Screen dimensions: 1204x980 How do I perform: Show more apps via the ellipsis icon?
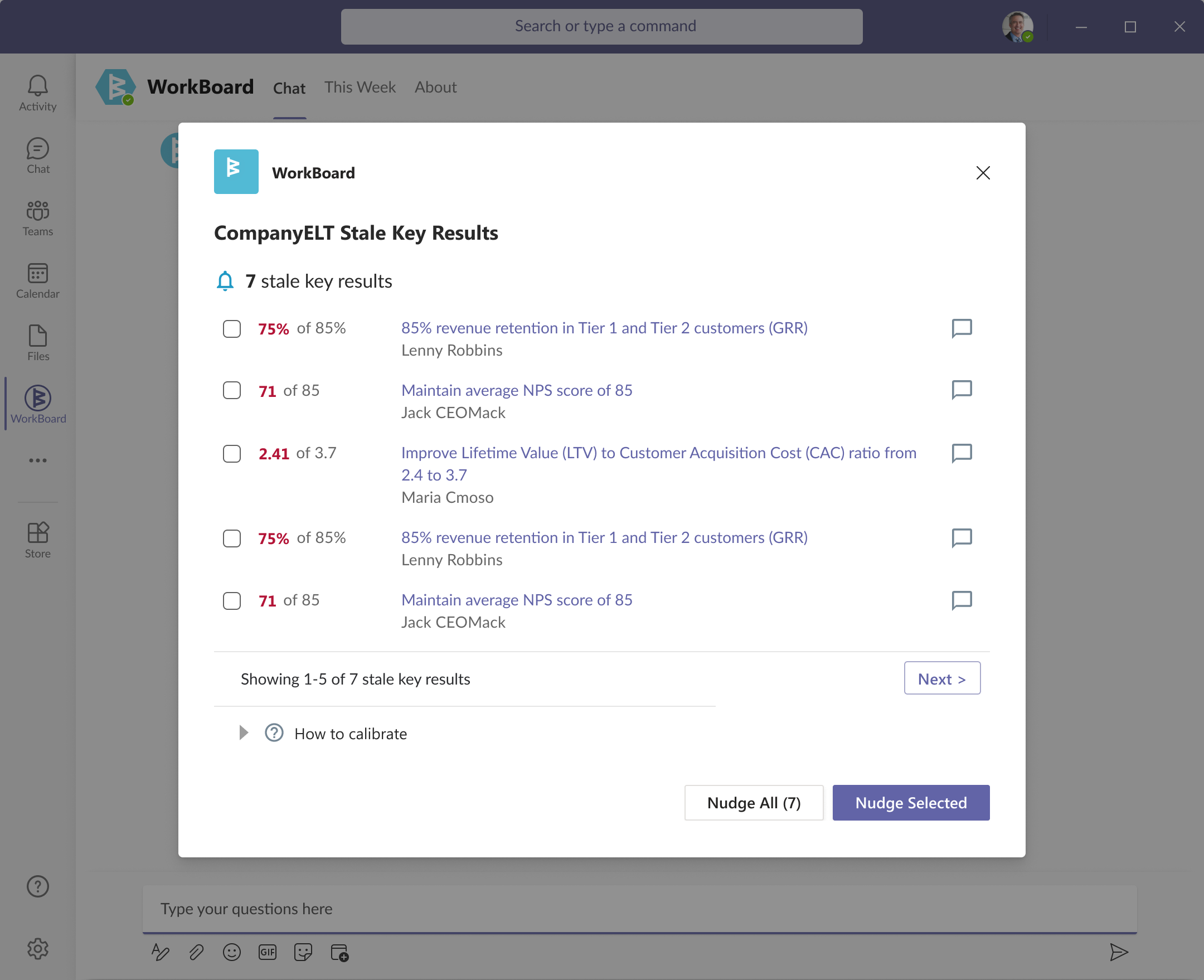pyautogui.click(x=38, y=460)
